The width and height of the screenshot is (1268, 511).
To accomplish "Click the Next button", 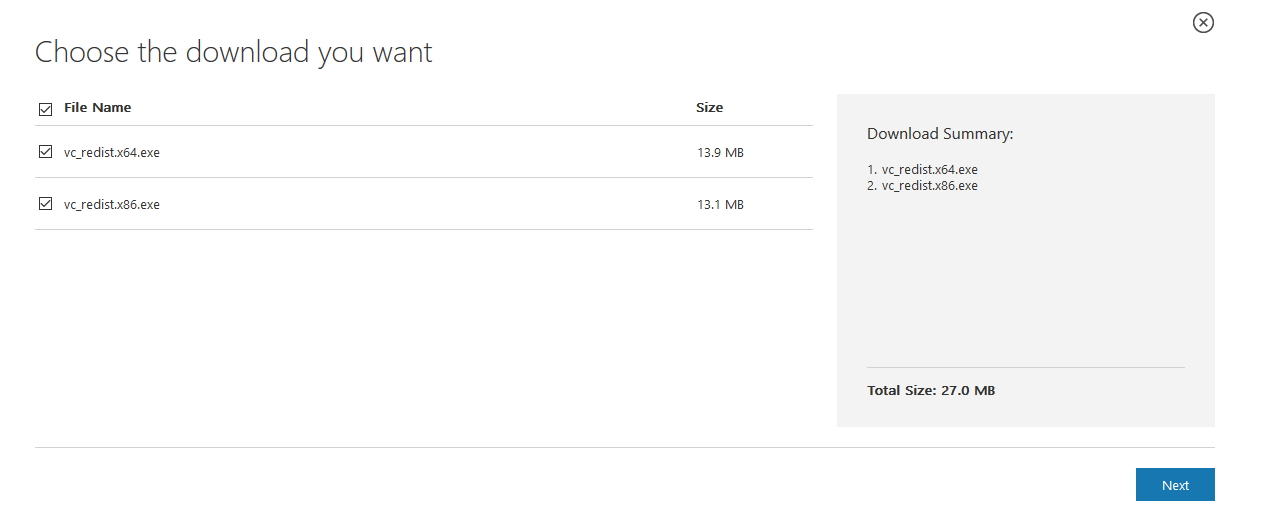I will pos(1175,485).
